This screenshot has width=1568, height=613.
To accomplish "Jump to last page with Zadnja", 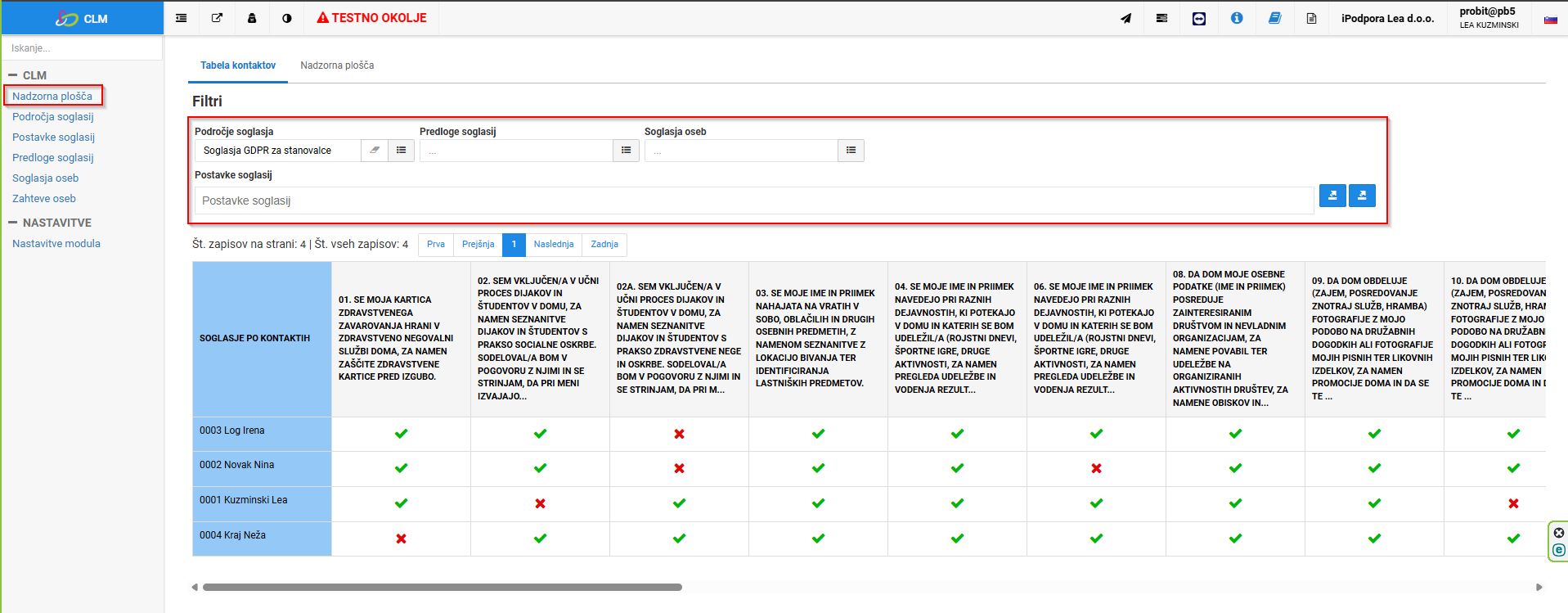I will point(604,245).
